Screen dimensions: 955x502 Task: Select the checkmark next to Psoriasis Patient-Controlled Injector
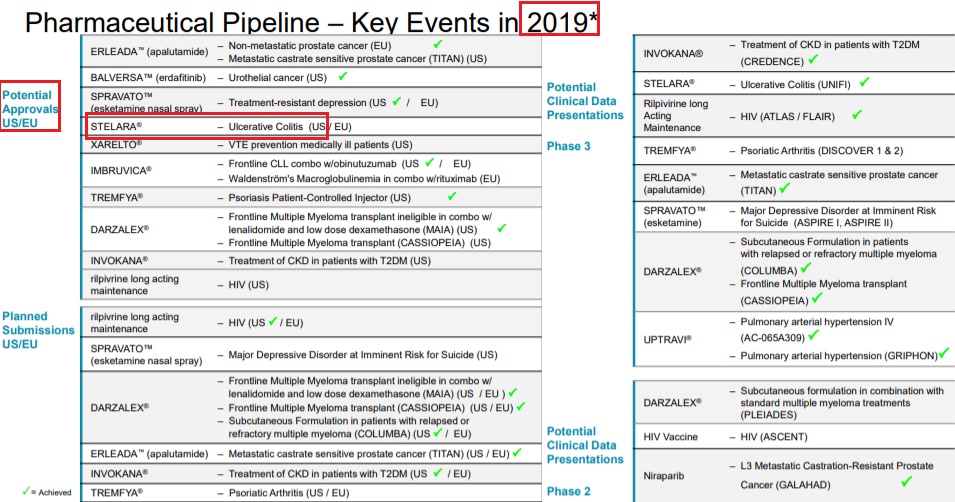[452, 196]
